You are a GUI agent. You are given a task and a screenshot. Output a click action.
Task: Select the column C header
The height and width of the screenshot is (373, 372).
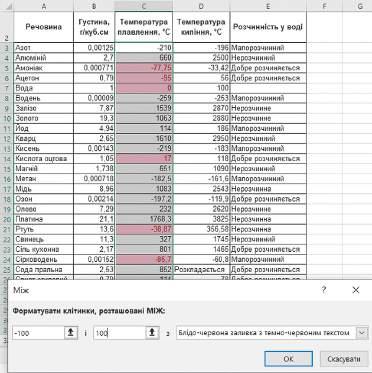[x=144, y=6]
